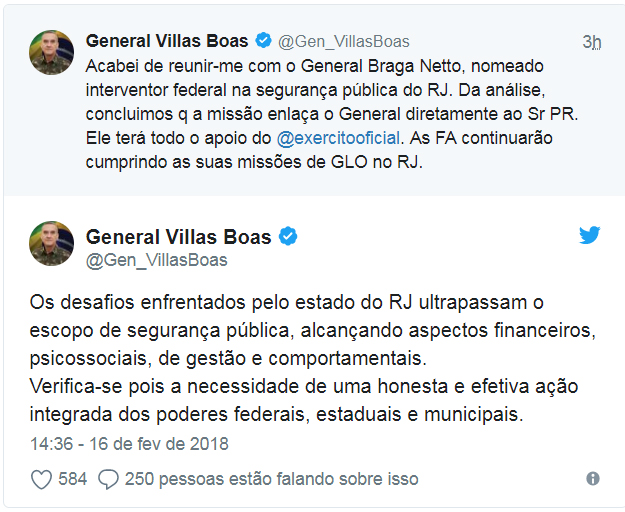Click the verified badge in the quoted tweet header
The image size is (625, 512).
coord(263,41)
